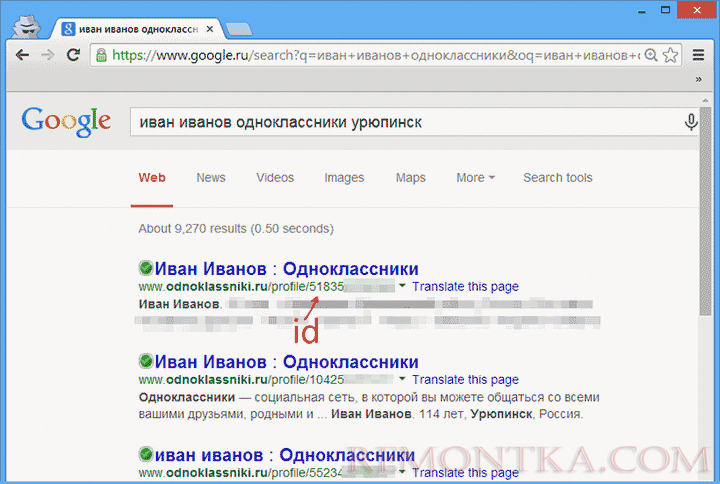Open the Chrome hamburger menu

coord(698,56)
